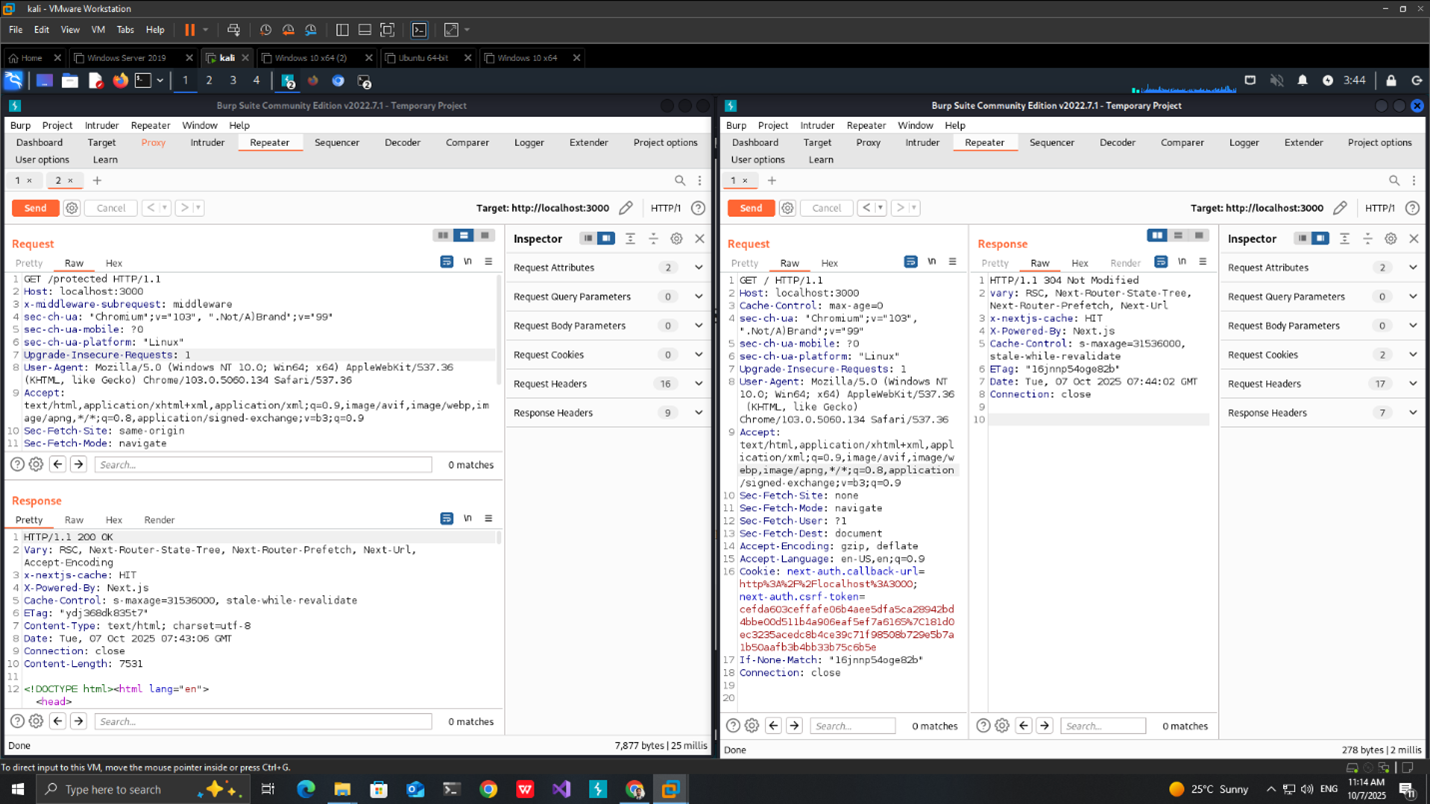The height and width of the screenshot is (804, 1430).
Task: Click VMware enter full screen icon
Action: coord(387,30)
